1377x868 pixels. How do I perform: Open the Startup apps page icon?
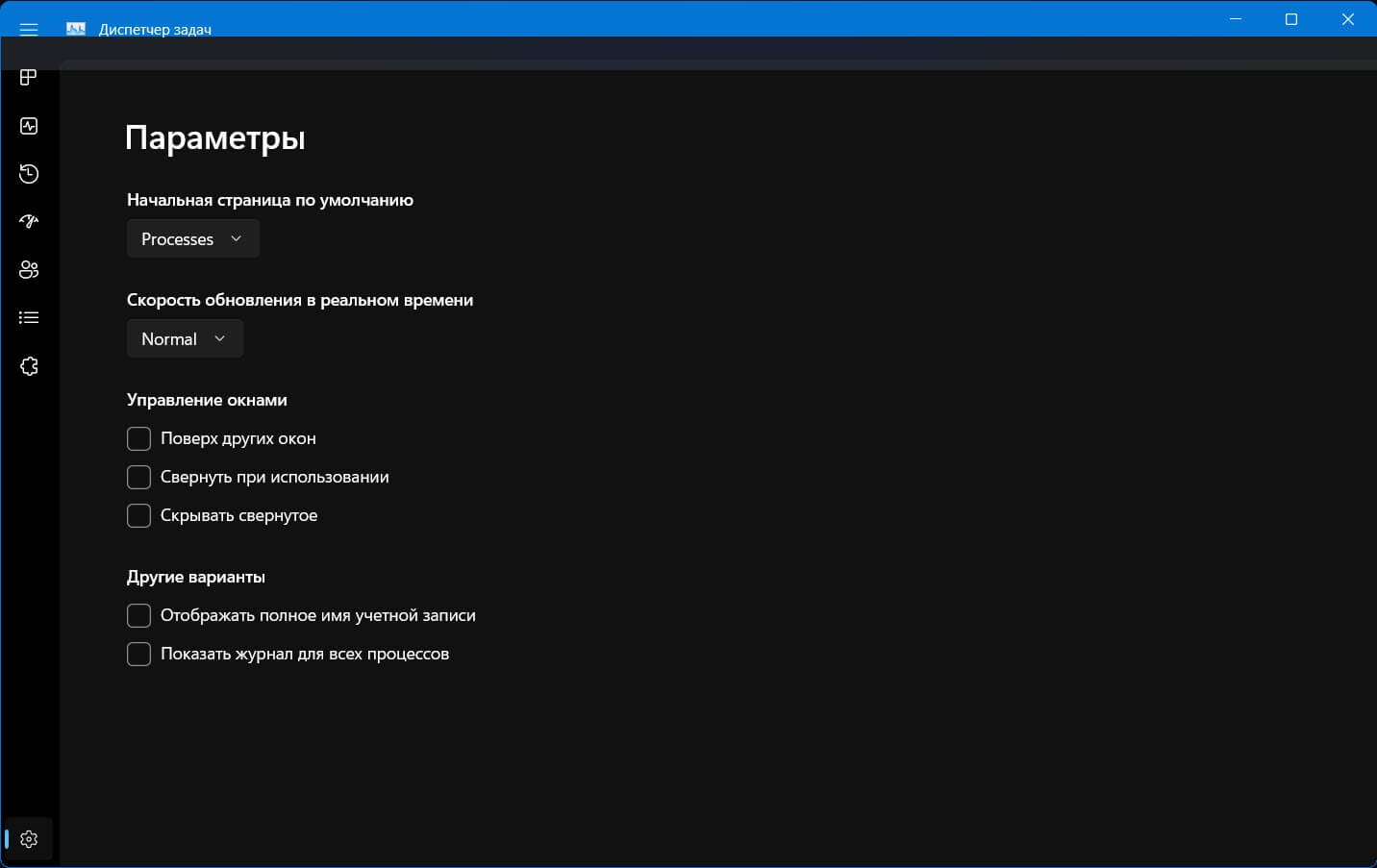(x=29, y=221)
